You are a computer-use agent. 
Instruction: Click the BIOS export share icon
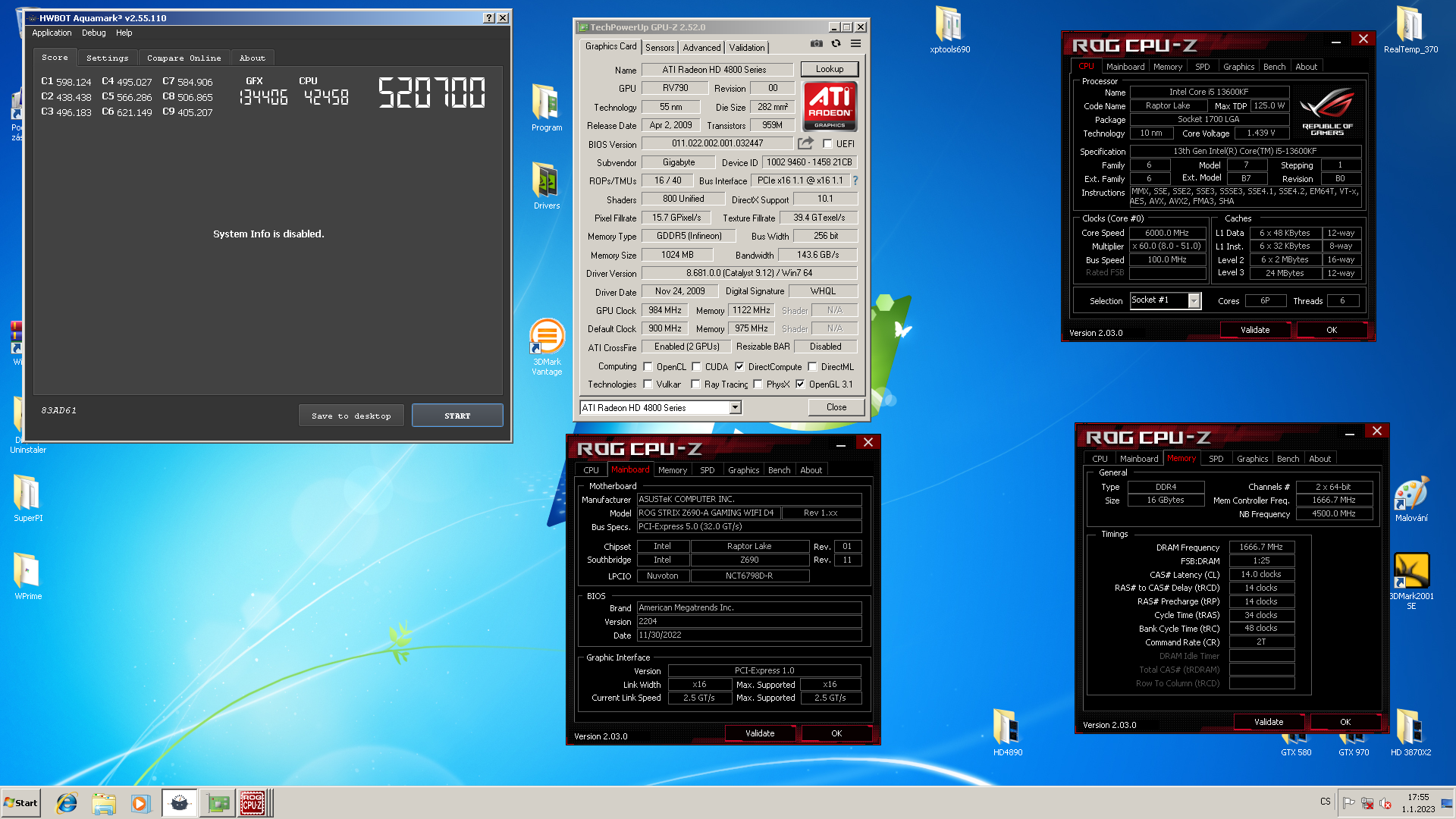pyautogui.click(x=805, y=143)
